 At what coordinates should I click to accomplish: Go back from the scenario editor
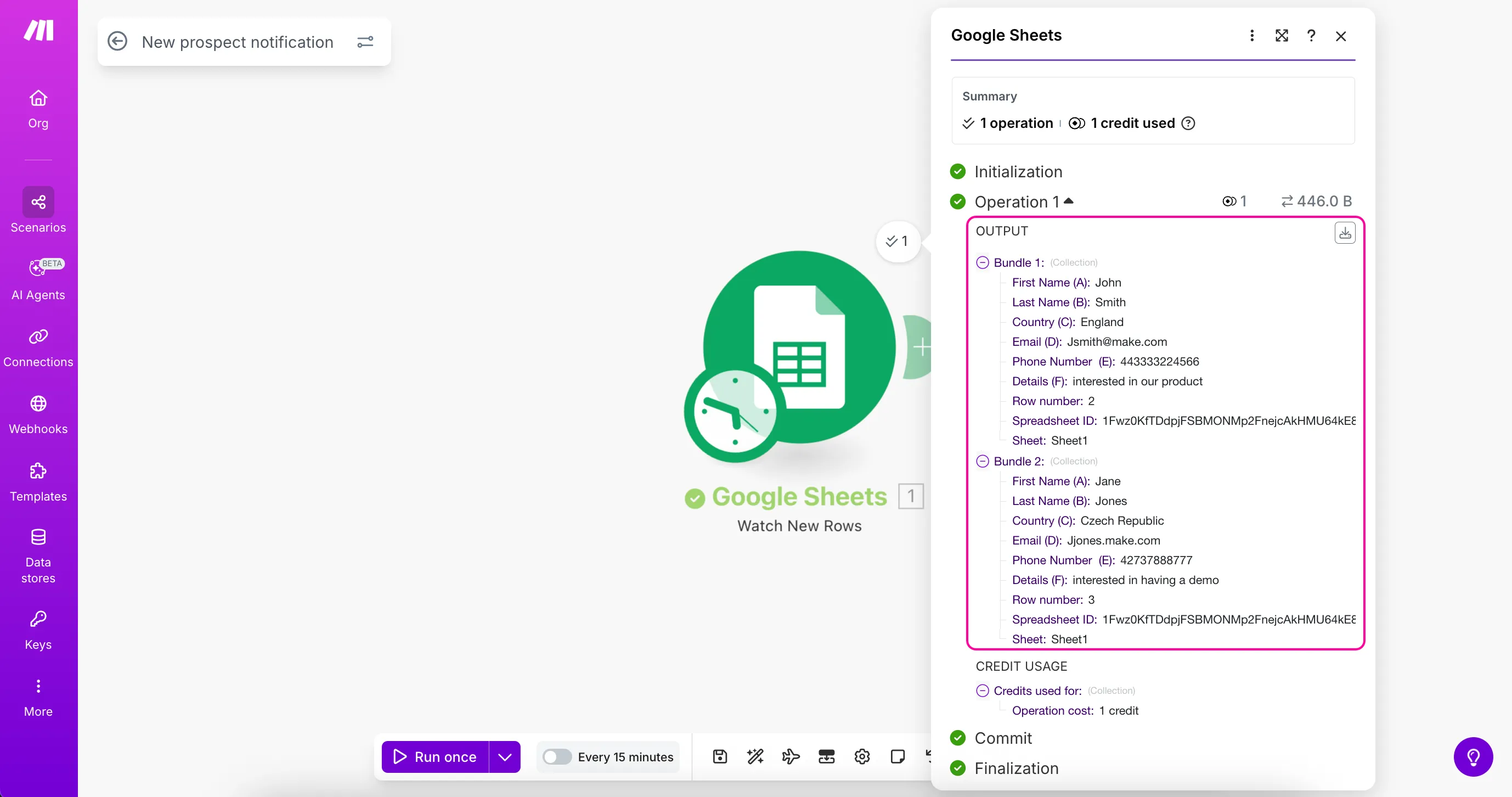pos(117,42)
